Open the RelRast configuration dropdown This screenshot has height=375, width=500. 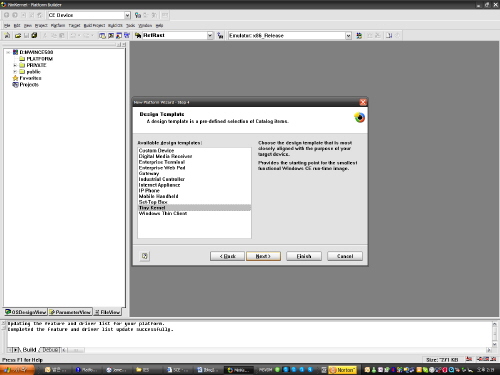tap(210, 35)
